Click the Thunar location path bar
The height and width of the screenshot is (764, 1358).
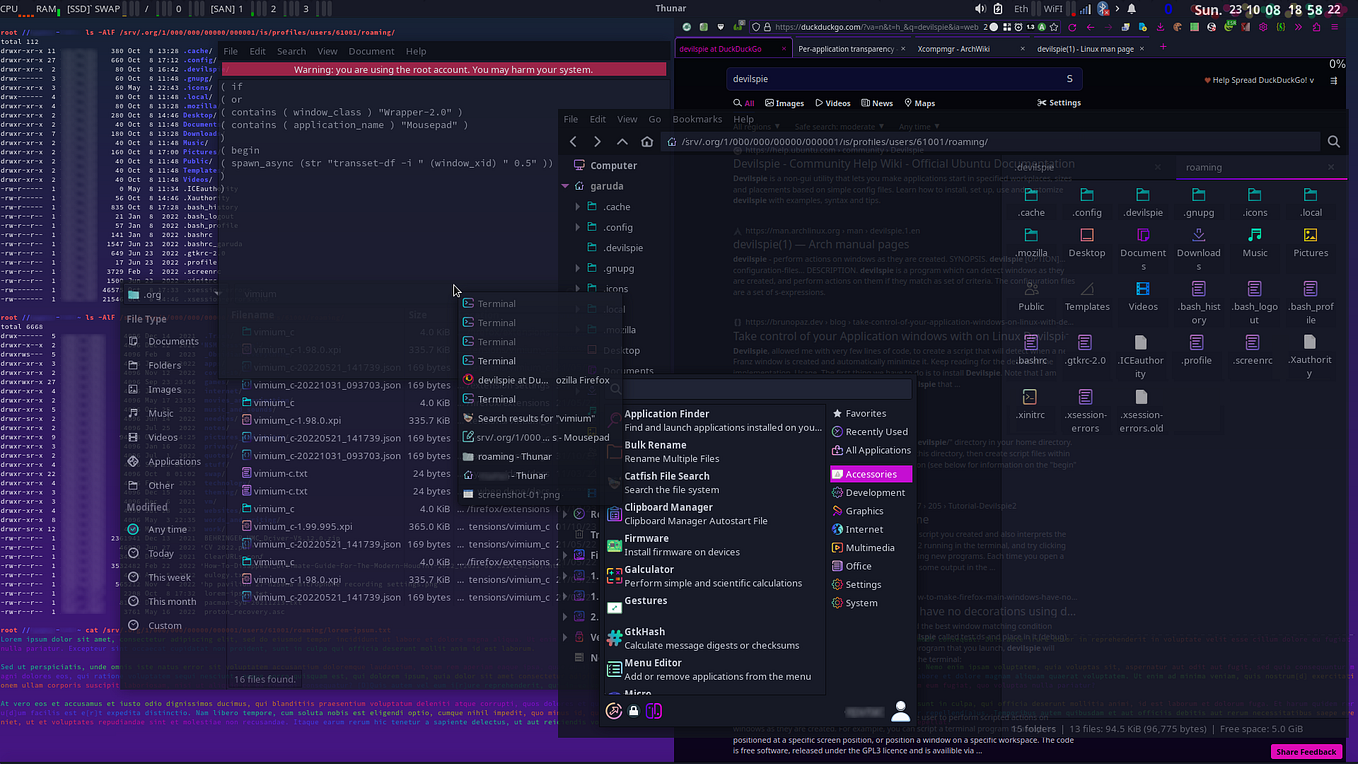pos(990,142)
